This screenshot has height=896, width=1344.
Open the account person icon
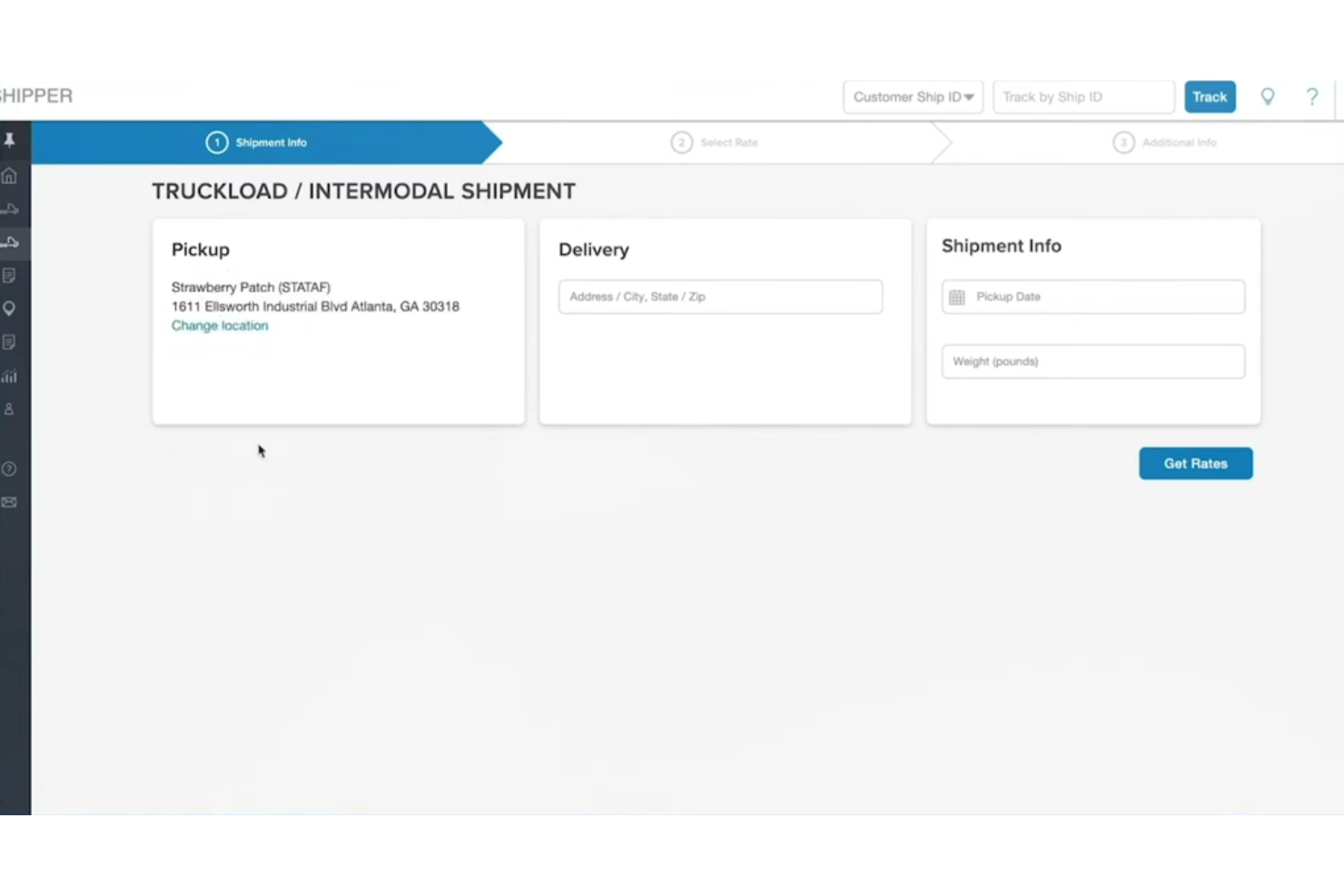10,409
